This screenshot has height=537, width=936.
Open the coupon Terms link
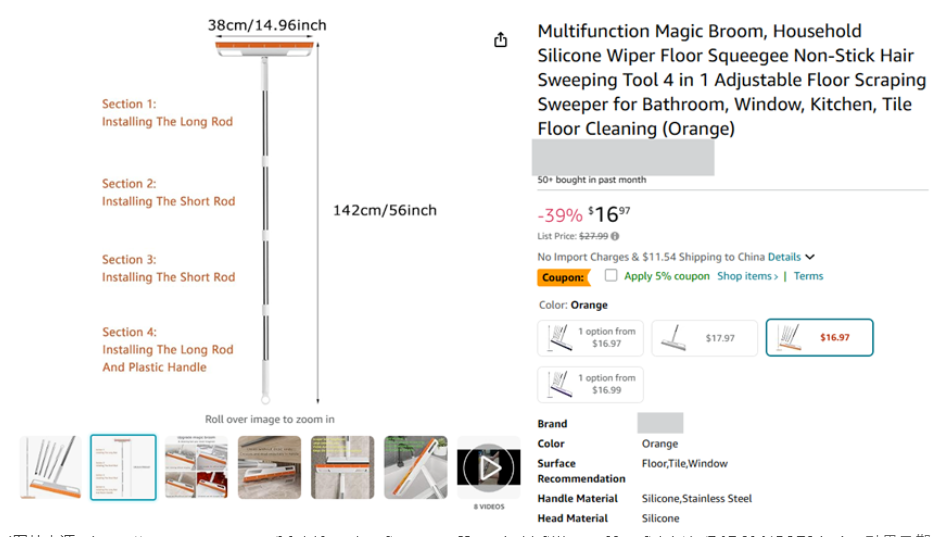point(808,276)
